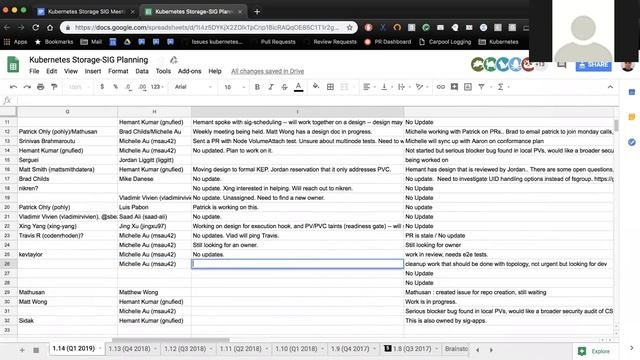
Task: Insert a comment
Action: [x=454, y=87]
